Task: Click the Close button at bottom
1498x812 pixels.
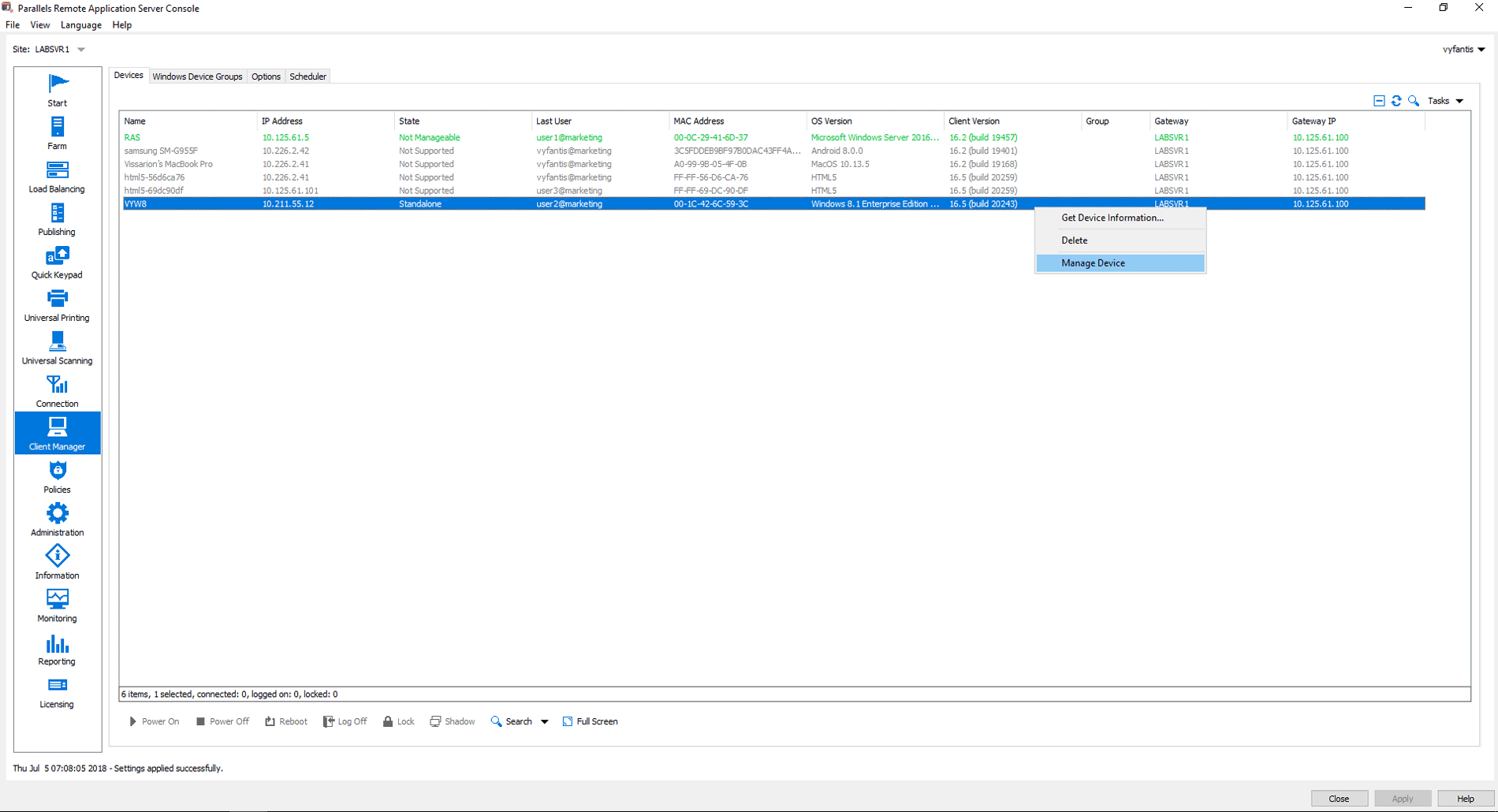Action: pyautogui.click(x=1339, y=799)
